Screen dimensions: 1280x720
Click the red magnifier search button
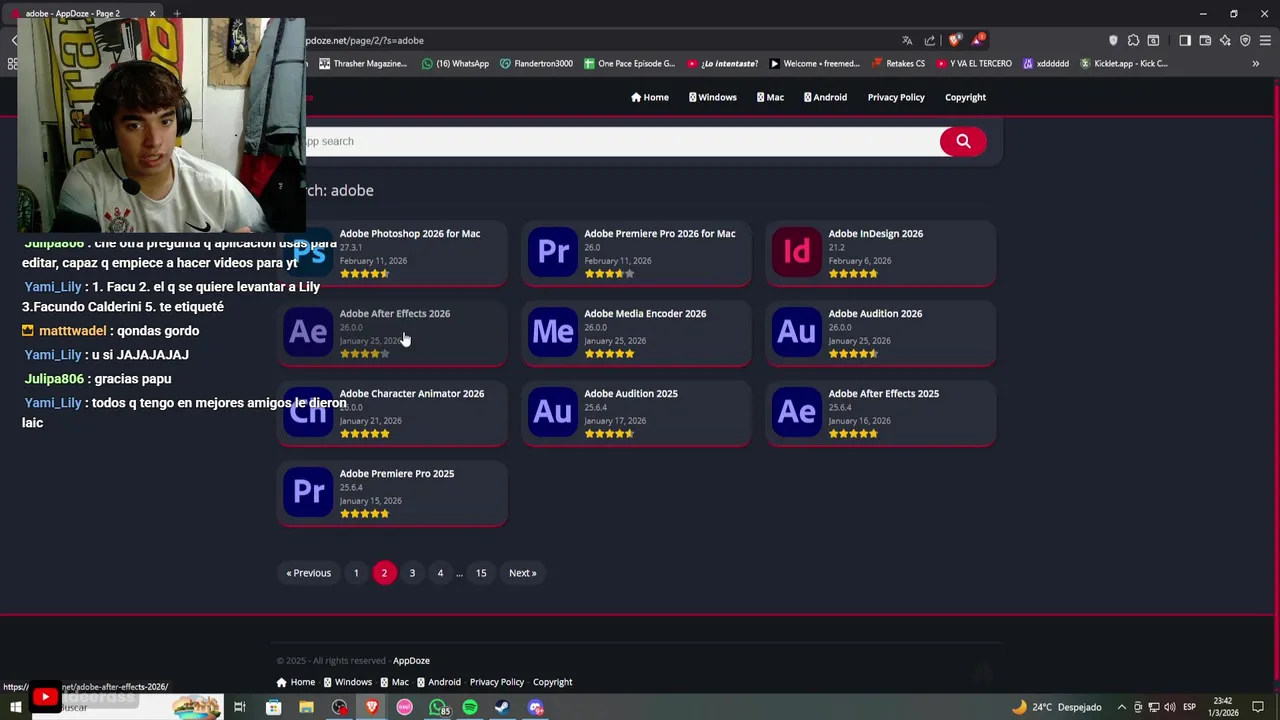coord(963,141)
